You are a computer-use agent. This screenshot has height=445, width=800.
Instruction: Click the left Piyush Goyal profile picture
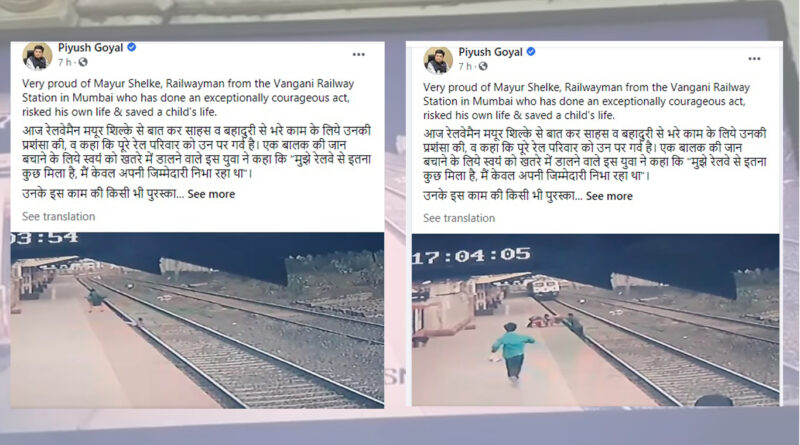click(37, 56)
